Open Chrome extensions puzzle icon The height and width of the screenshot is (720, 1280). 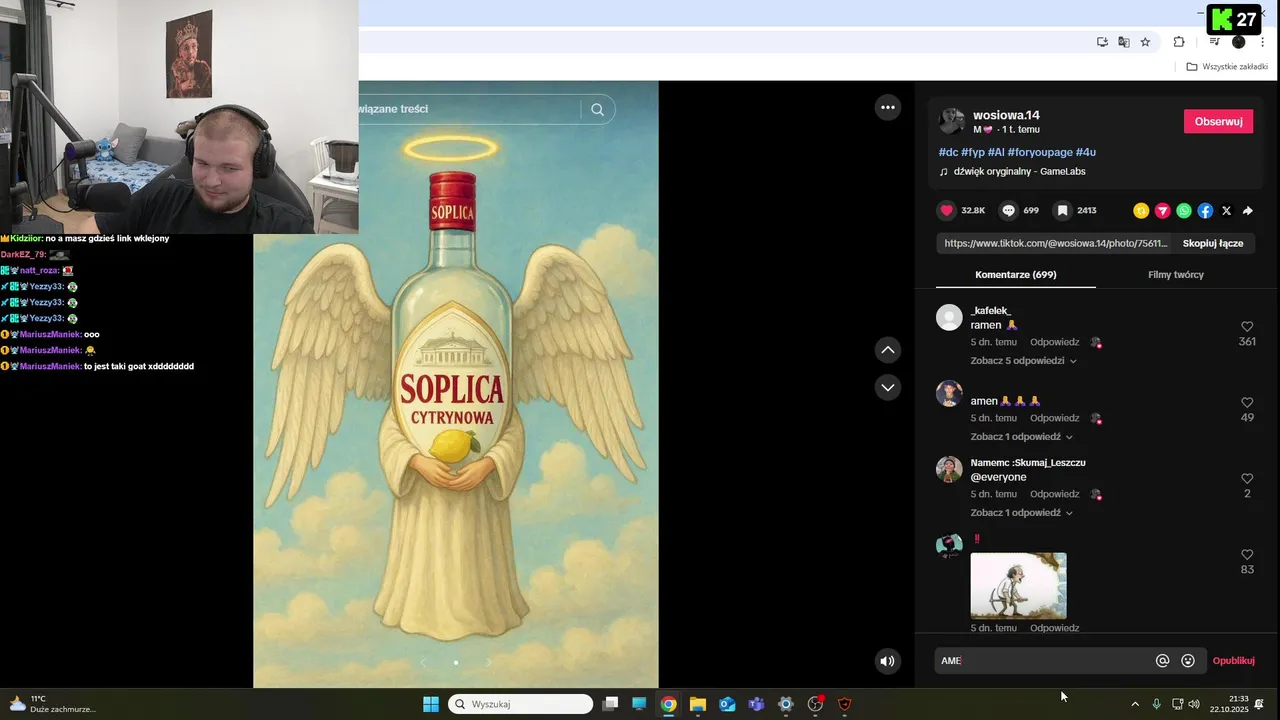coord(1179,42)
